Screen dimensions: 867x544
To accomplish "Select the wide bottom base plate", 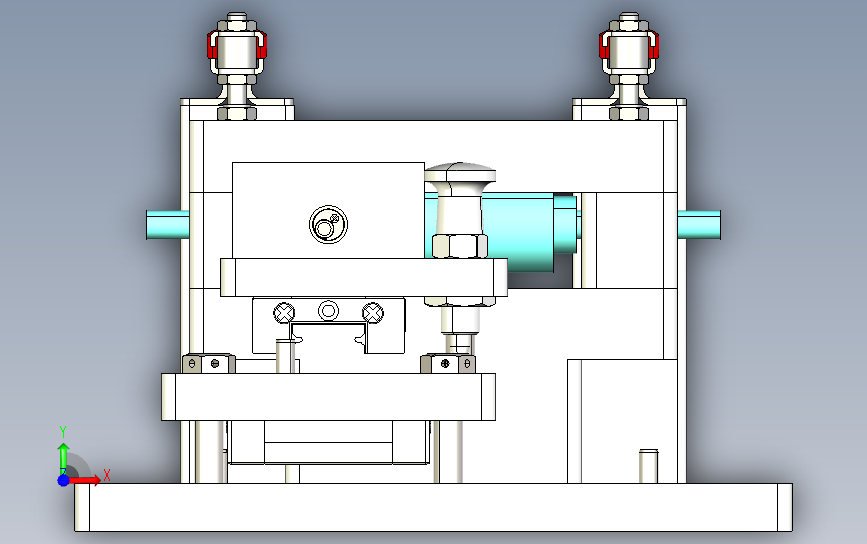I will point(434,508).
